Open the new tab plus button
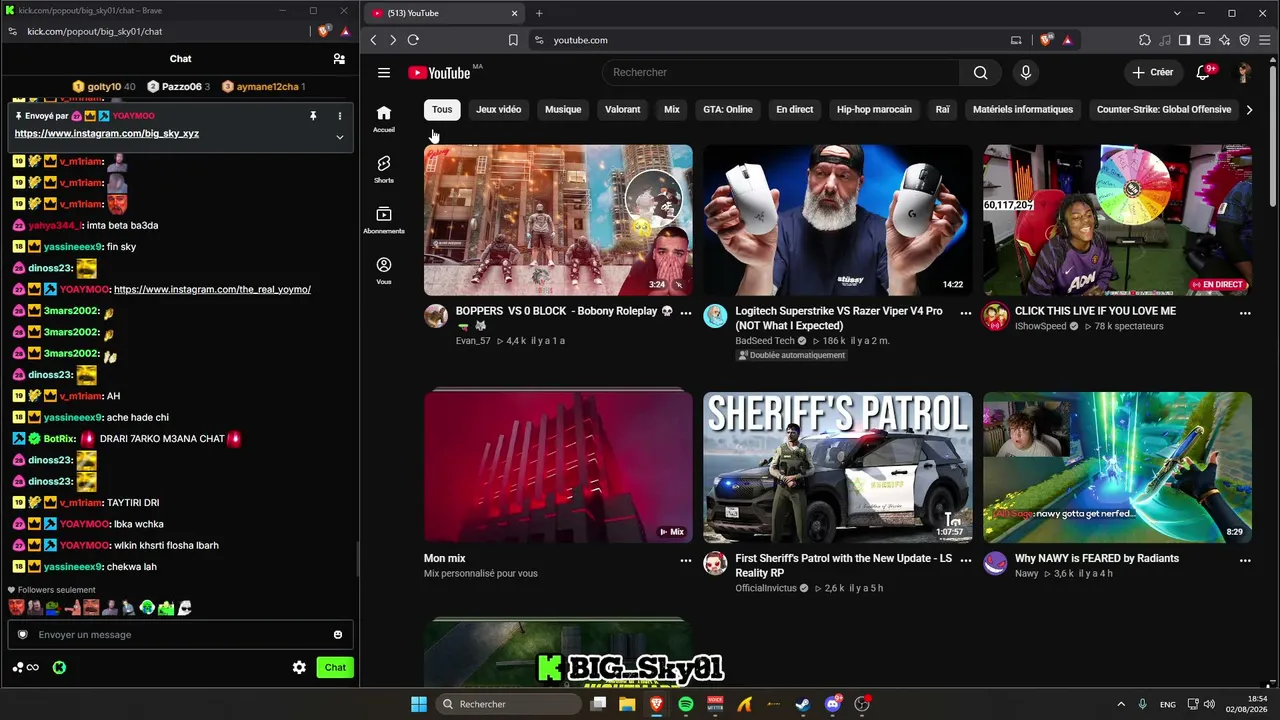This screenshot has height=720, width=1280. click(x=539, y=13)
